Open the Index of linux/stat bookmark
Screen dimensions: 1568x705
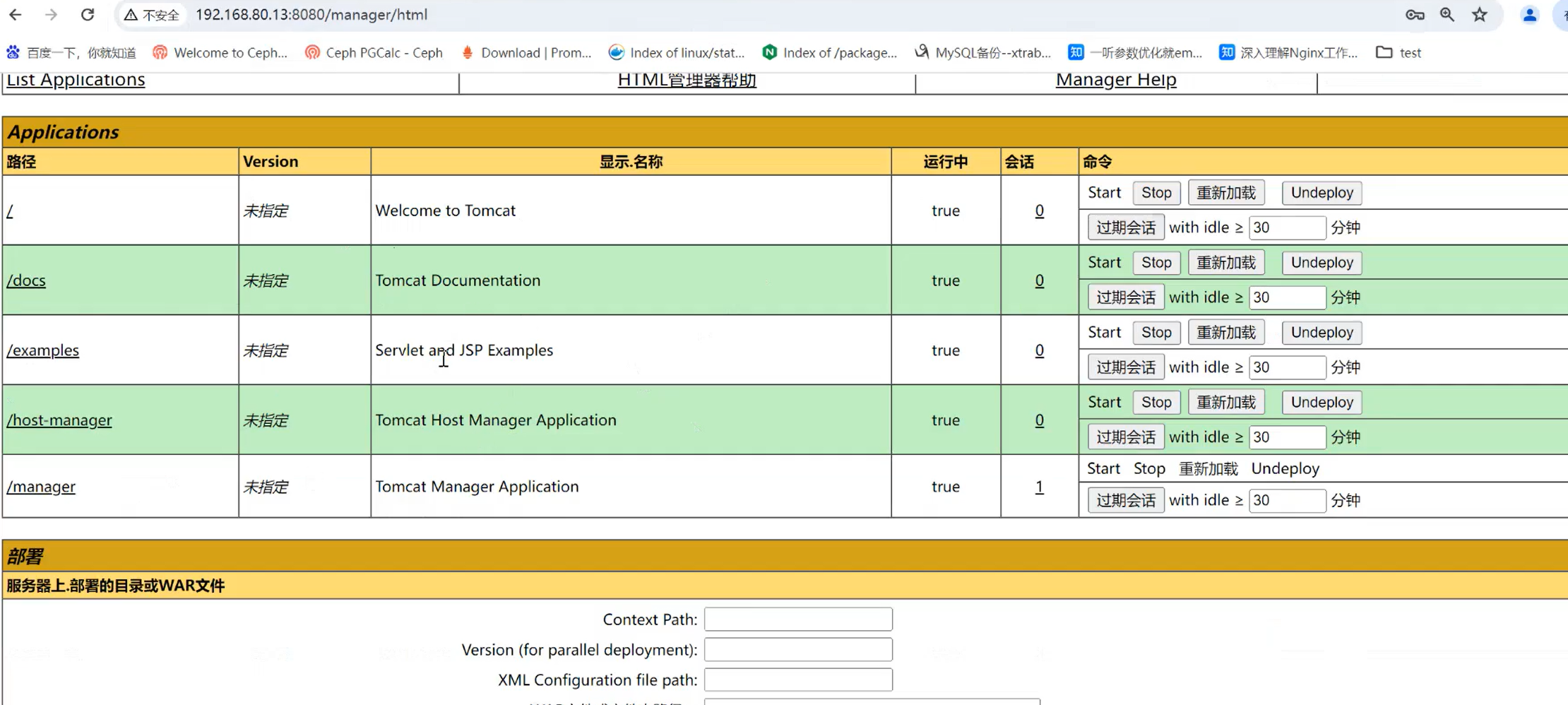click(677, 52)
